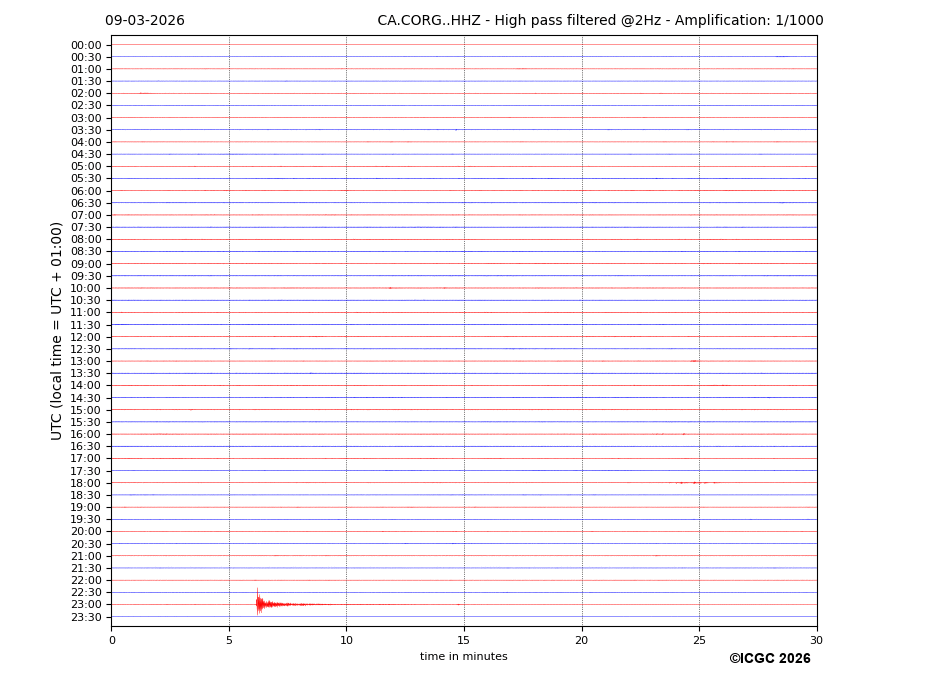Click the 18:00 hour label on the y-axis
927x696 pixels.
(86, 483)
